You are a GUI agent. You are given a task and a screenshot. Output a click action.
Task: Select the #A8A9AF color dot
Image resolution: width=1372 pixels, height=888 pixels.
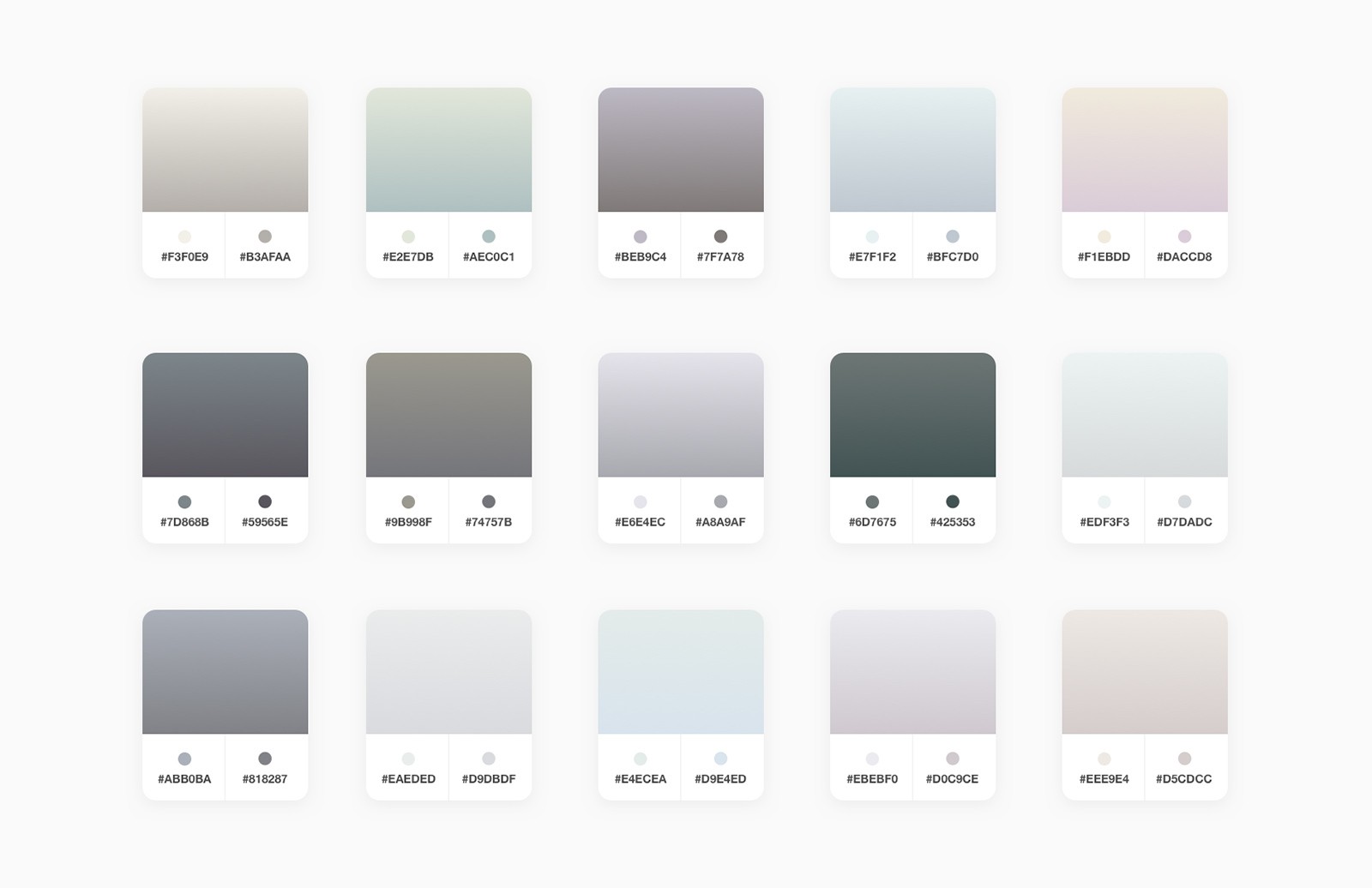click(x=720, y=501)
